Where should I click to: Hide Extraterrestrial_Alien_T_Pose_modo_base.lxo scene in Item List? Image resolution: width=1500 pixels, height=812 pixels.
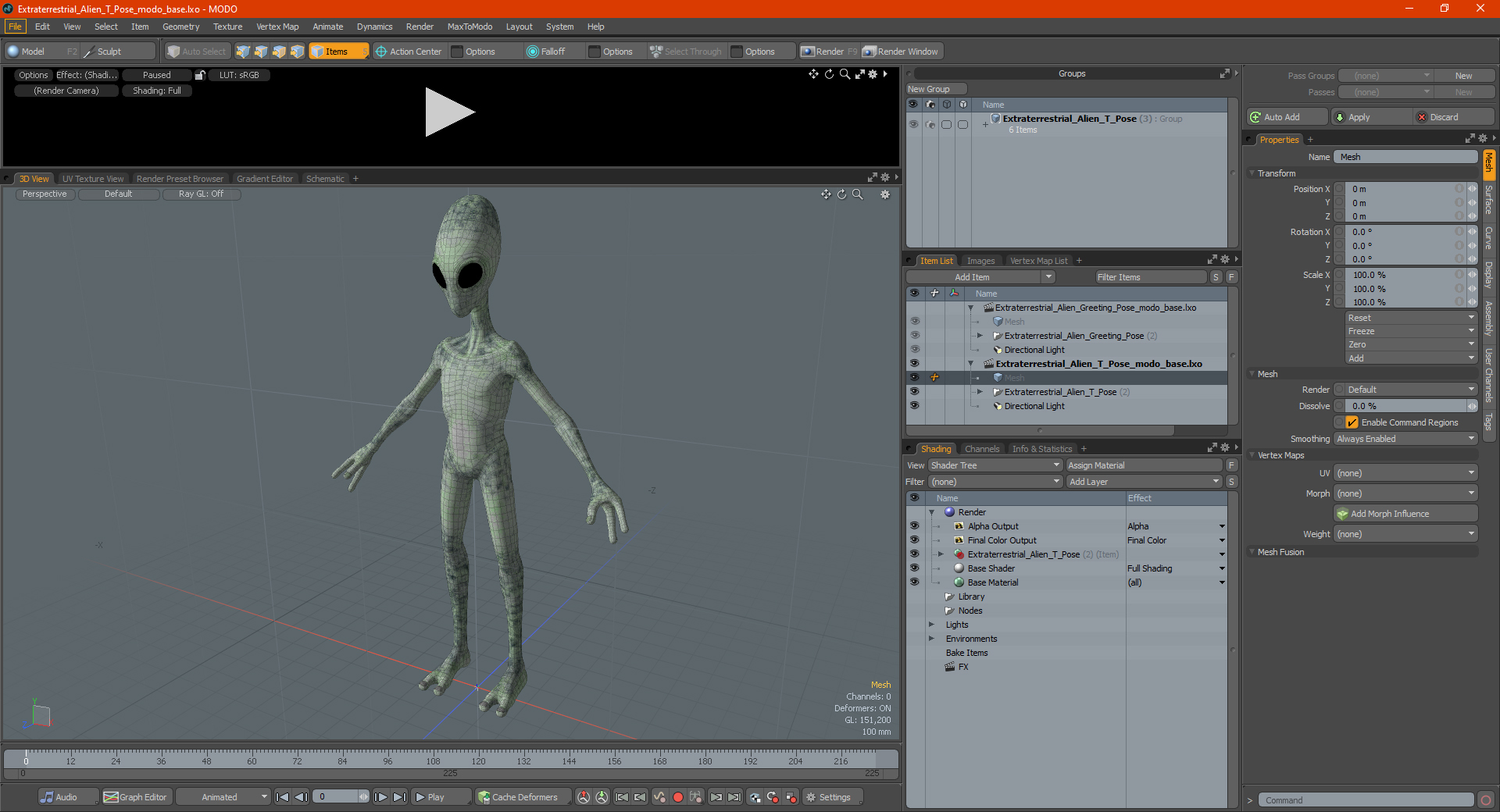coord(914,364)
